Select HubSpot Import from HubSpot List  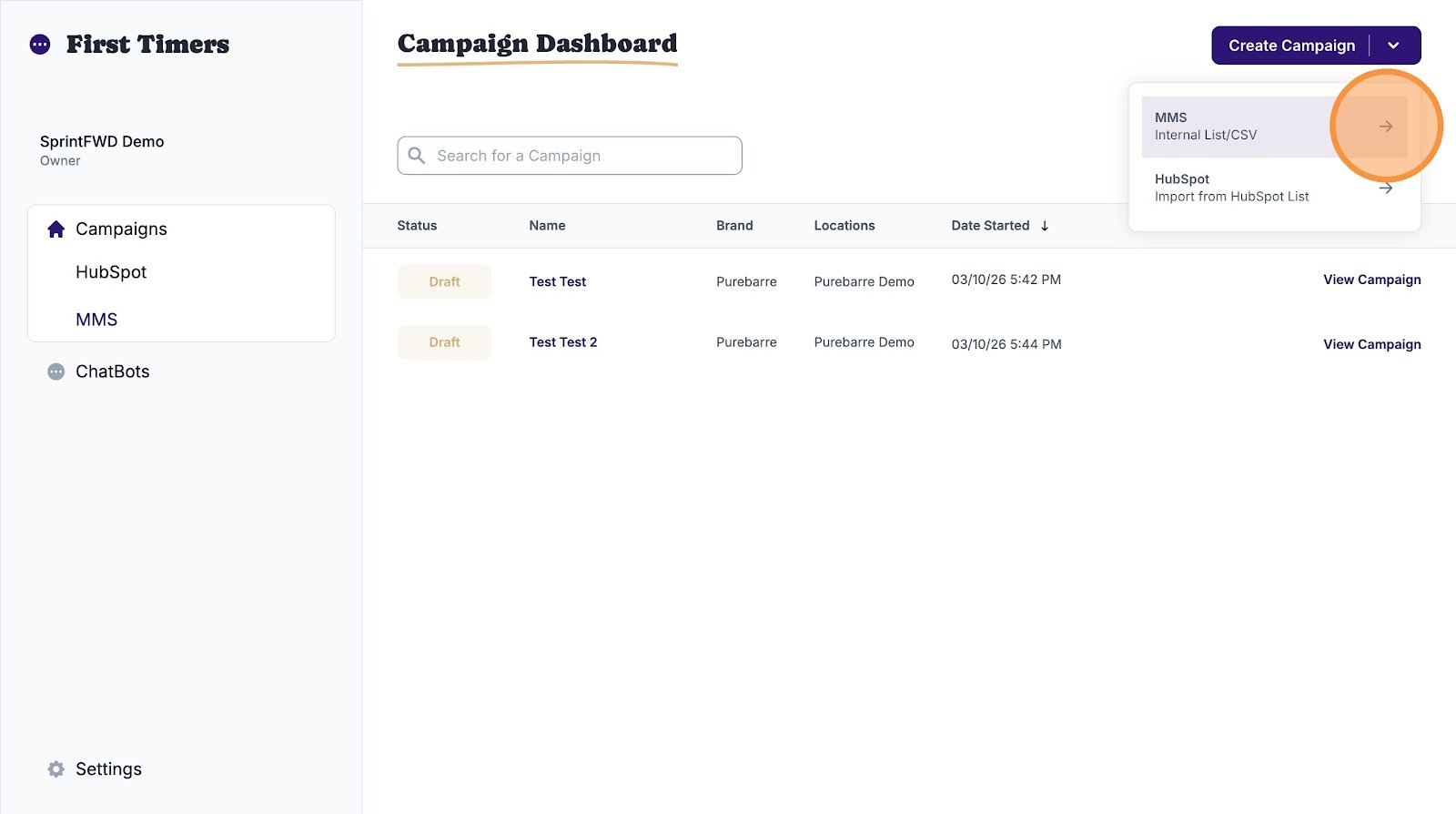click(x=1274, y=188)
